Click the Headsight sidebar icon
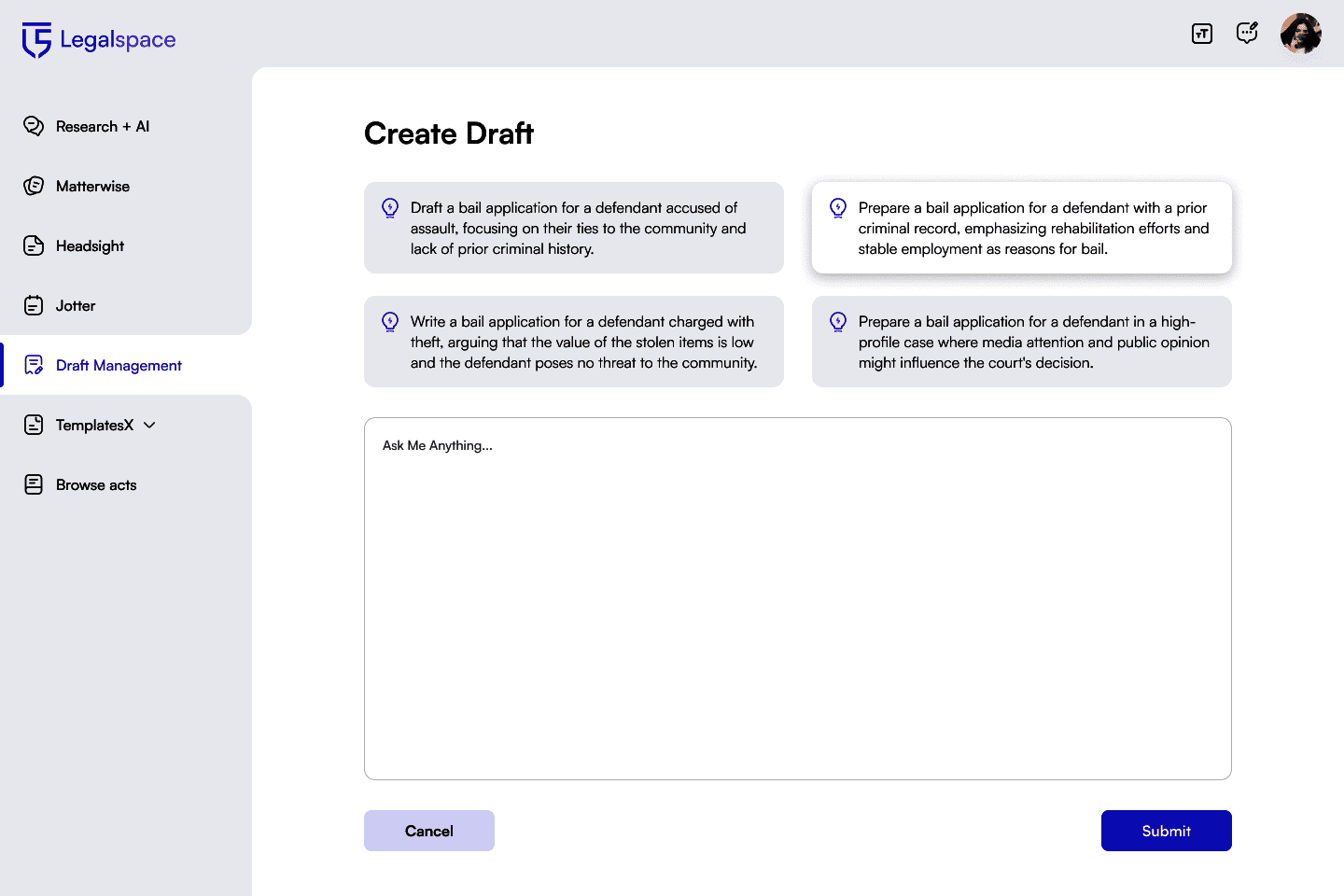The width and height of the screenshot is (1344, 896). coord(34,245)
